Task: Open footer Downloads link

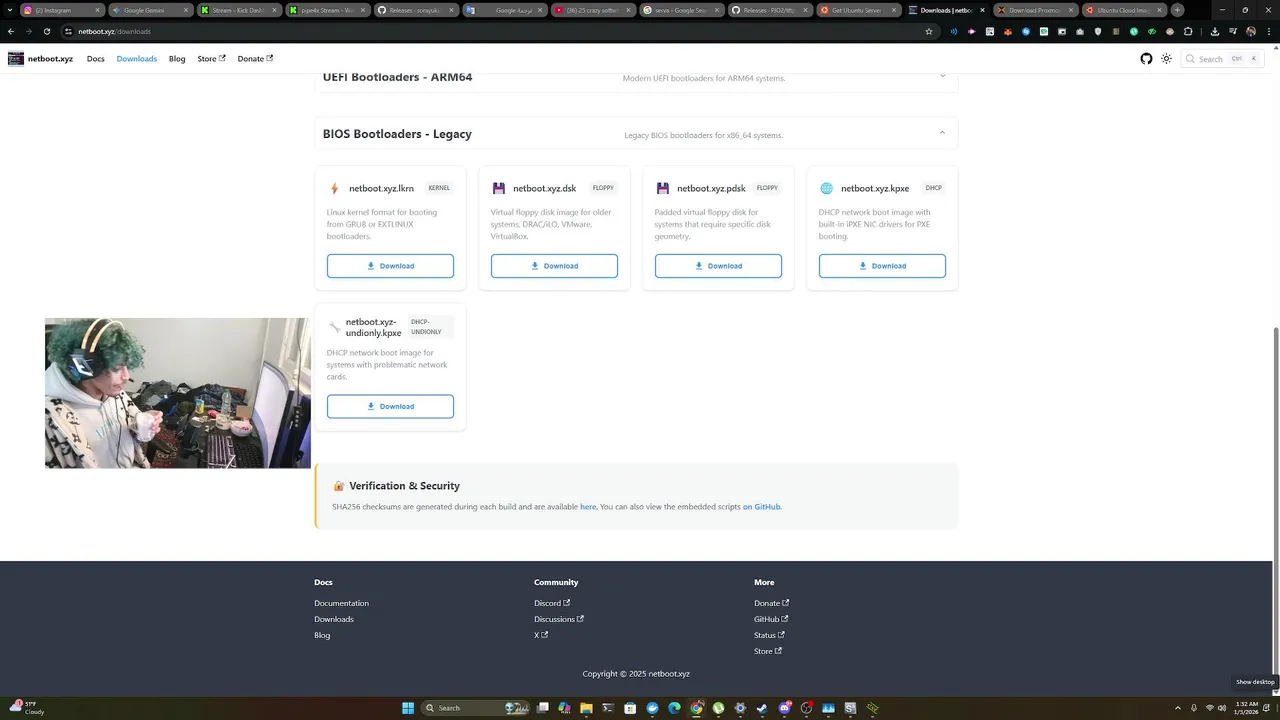Action: click(334, 619)
